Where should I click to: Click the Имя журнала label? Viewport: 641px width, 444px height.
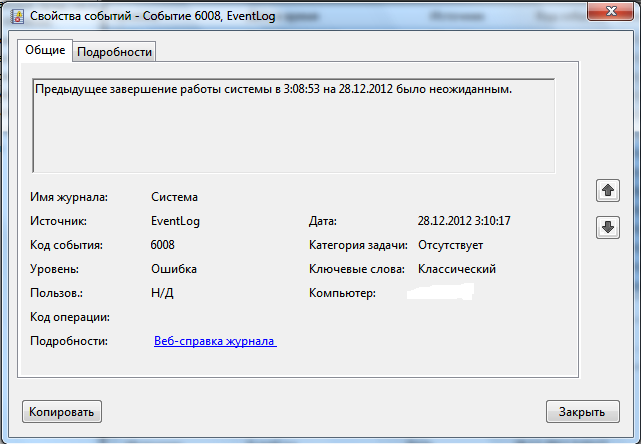[69, 197]
